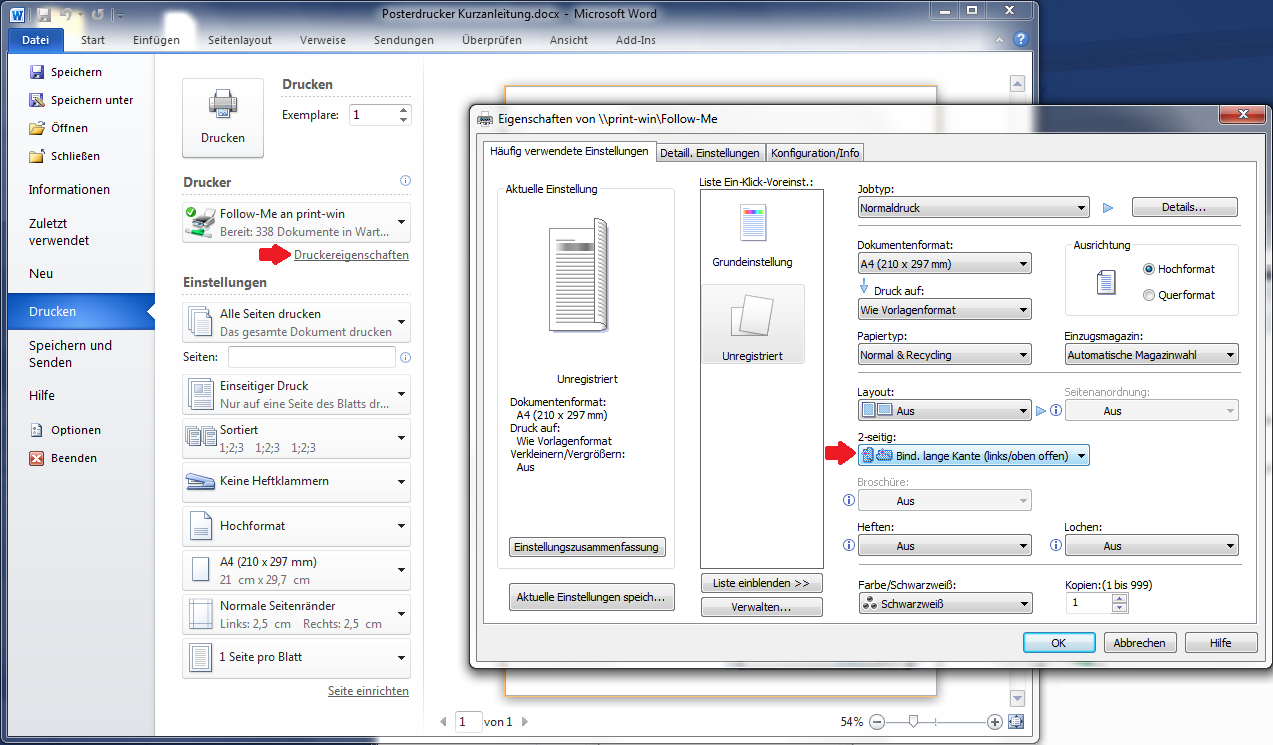Expand the Papiertyp dropdown showing Normal & Recycling

click(x=944, y=355)
